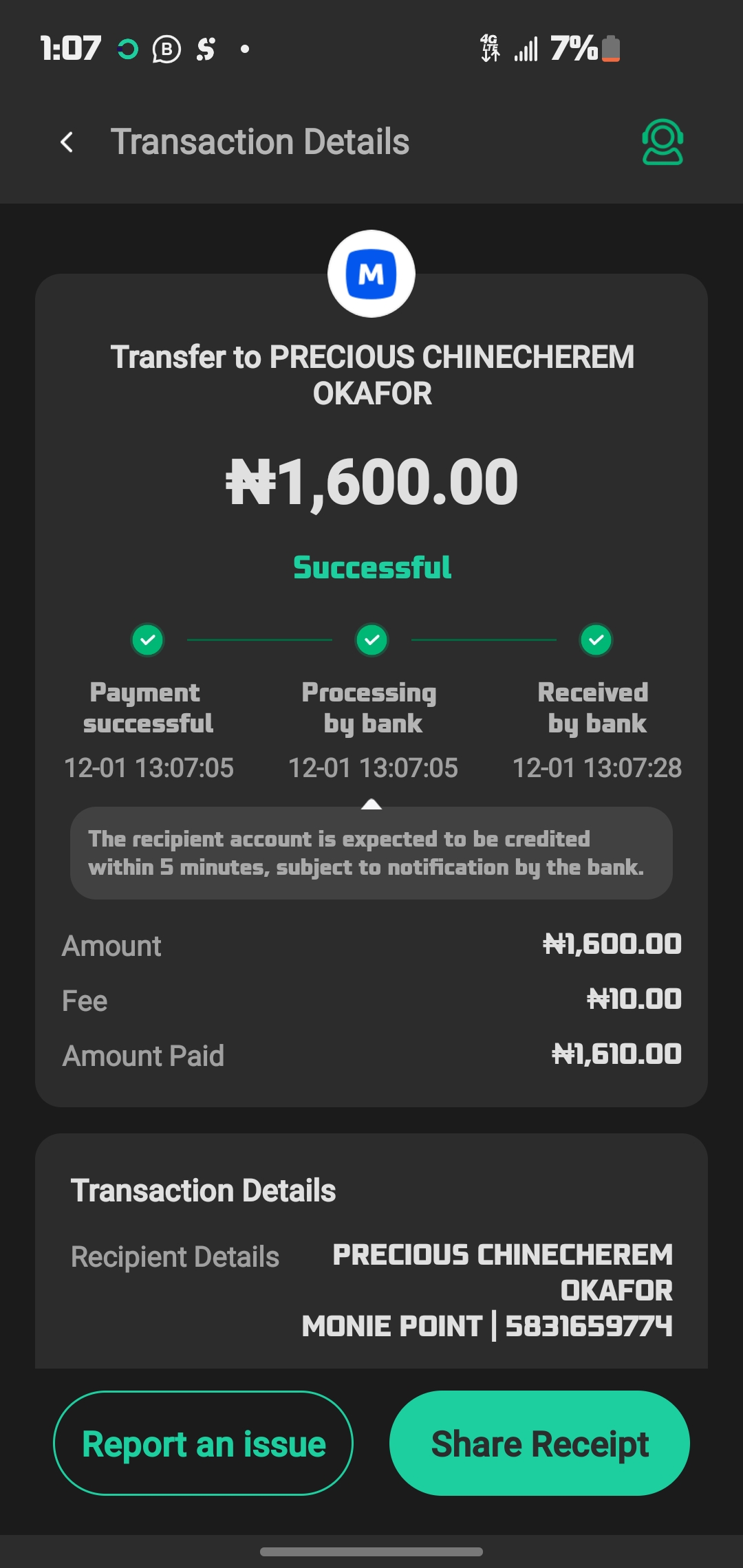Tap the recipient account number 5831659774
Image resolution: width=743 pixels, height=1568 pixels.
(589, 1326)
